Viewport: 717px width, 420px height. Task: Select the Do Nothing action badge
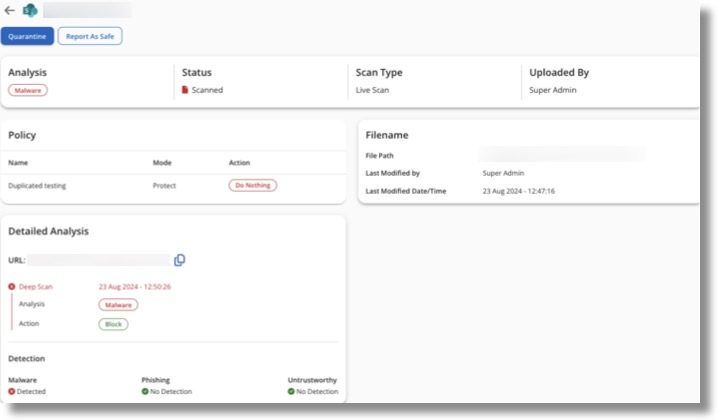(253, 186)
